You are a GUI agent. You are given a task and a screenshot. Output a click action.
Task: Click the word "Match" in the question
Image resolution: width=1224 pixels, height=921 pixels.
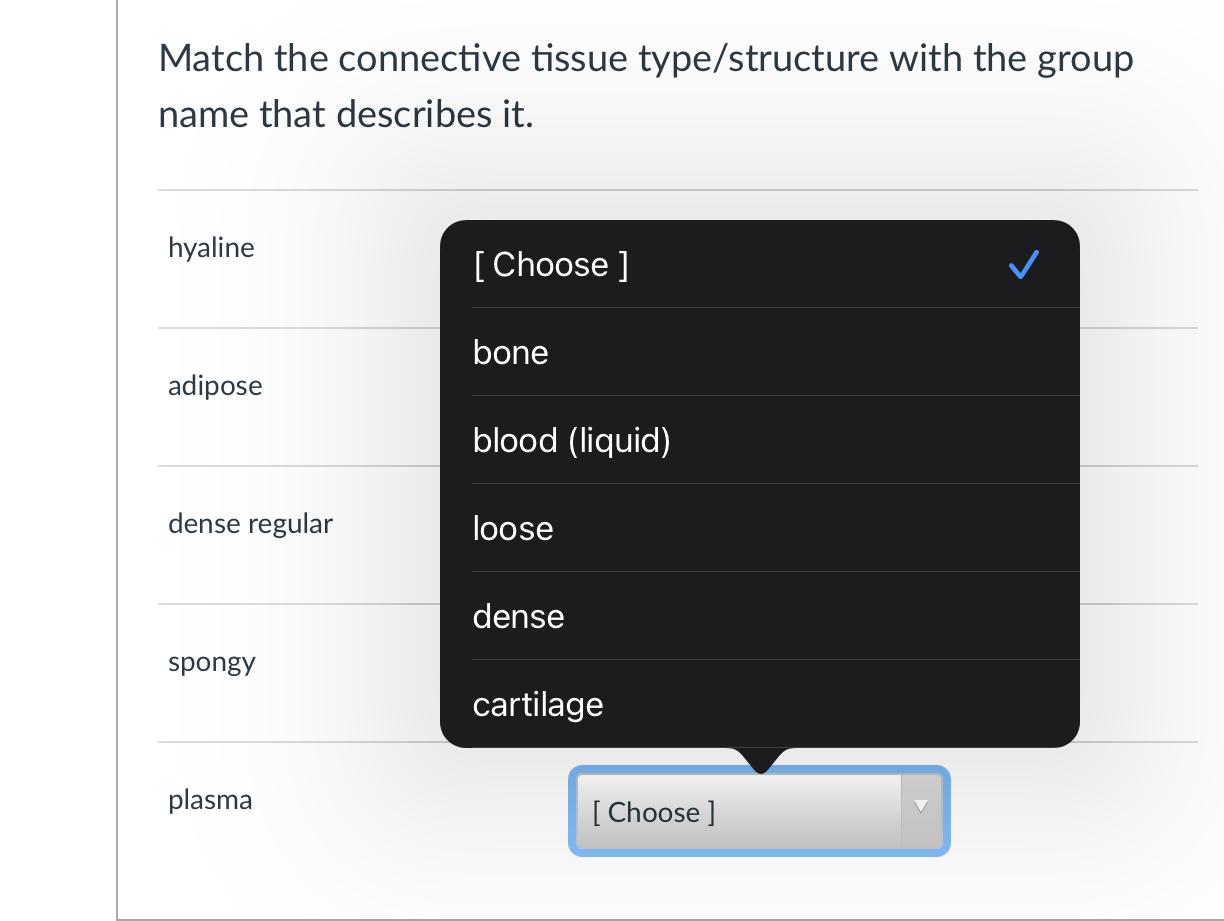pos(211,59)
